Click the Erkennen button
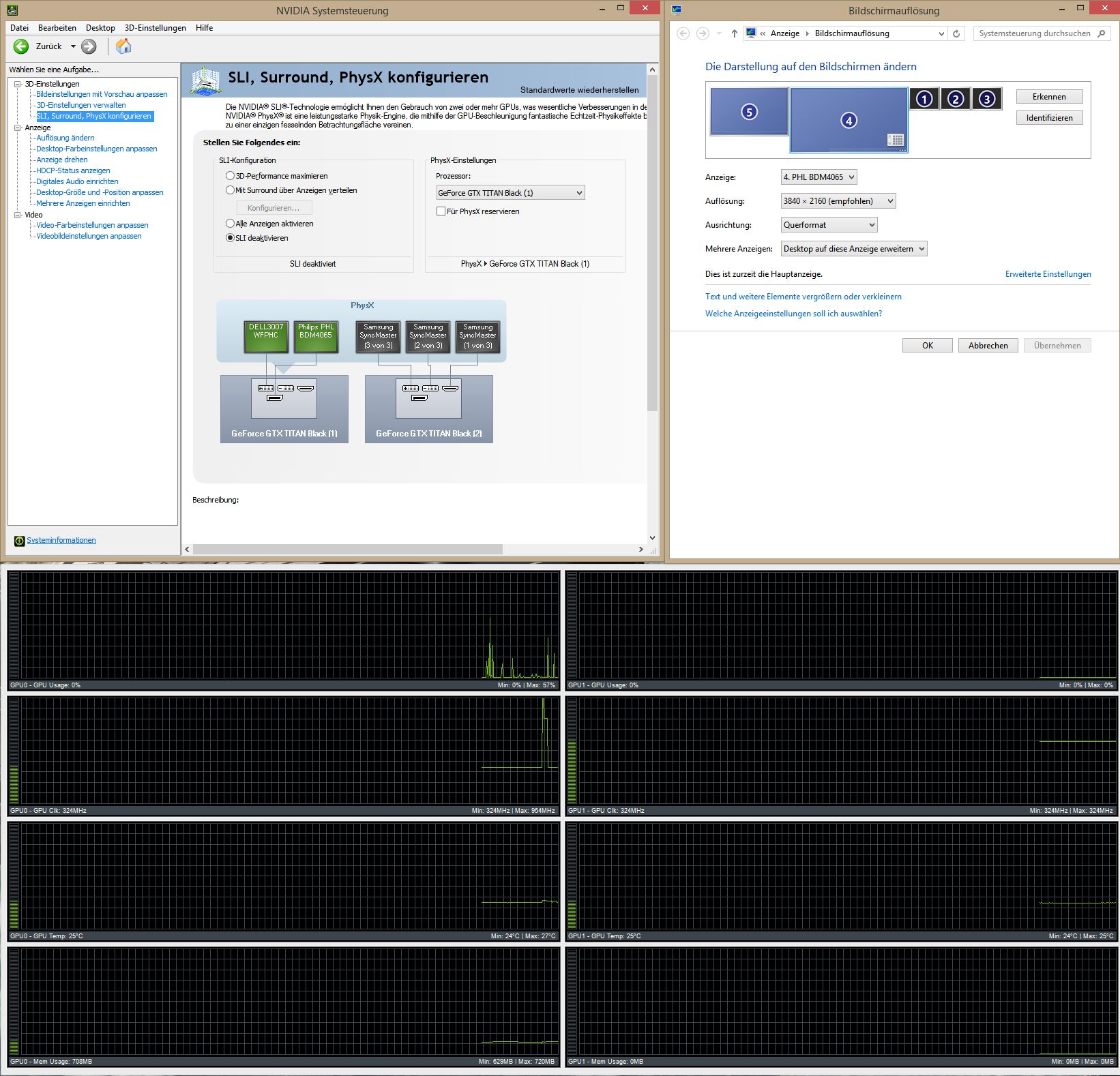Screen dimensions: 1120x1076 pos(1048,96)
